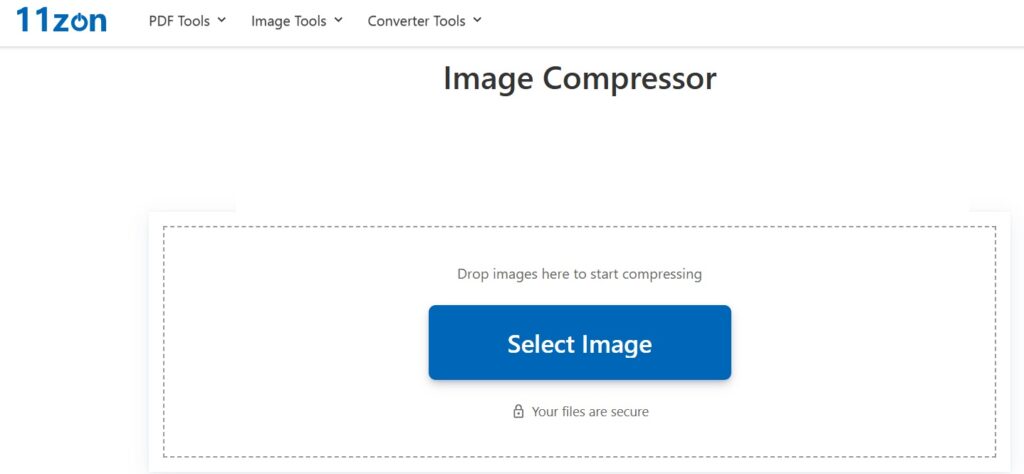Image resolution: width=1024 pixels, height=474 pixels.
Task: Click the empty space left of Select Image
Action: 300,342
